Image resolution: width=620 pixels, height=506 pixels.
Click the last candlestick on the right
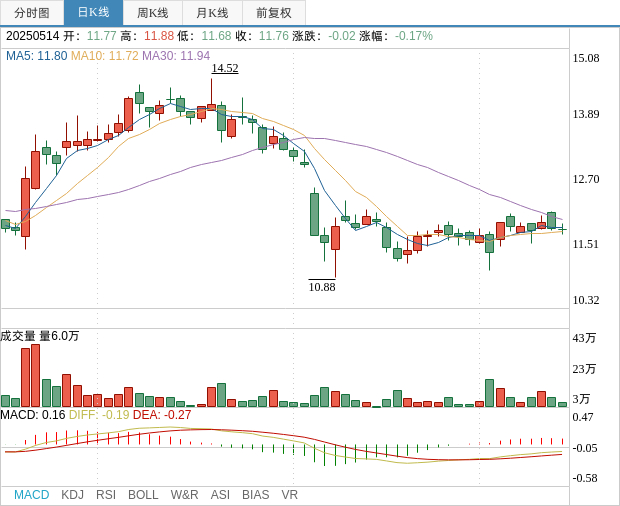pos(562,229)
